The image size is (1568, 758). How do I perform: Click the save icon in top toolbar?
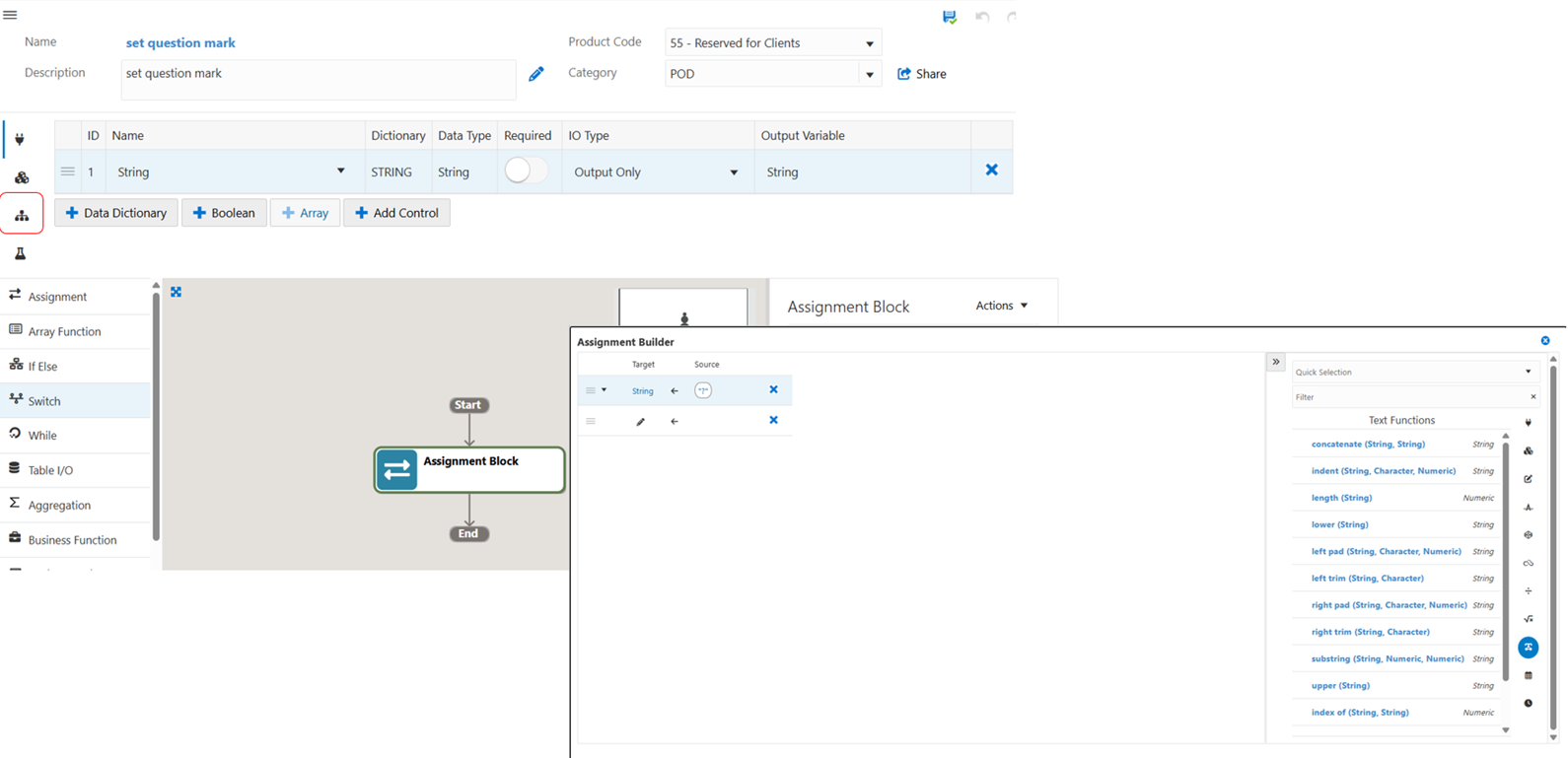click(x=949, y=17)
